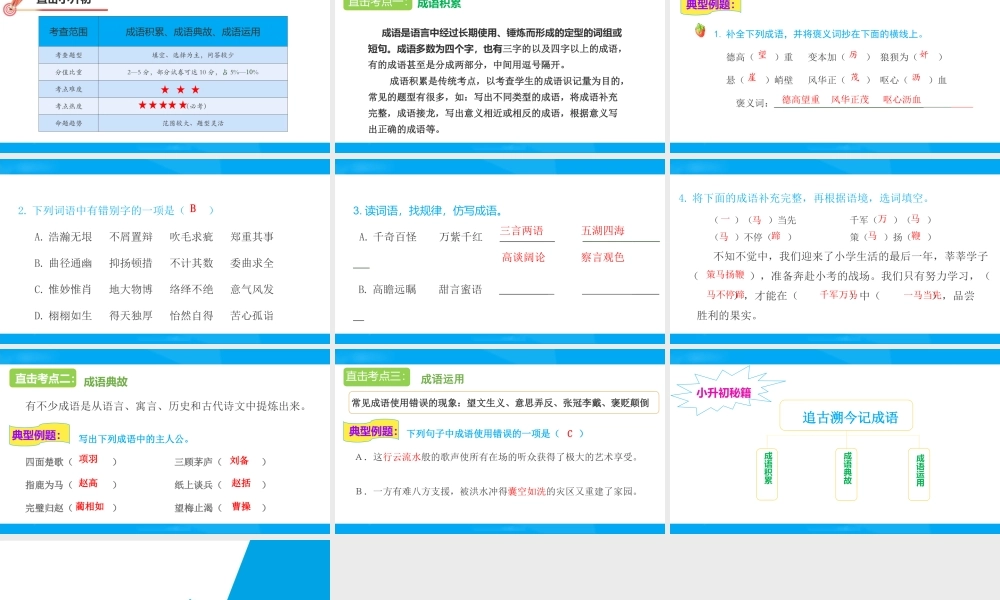Select the vertical 成语积累 box in the diagram
The height and width of the screenshot is (600, 1000).
767,474
